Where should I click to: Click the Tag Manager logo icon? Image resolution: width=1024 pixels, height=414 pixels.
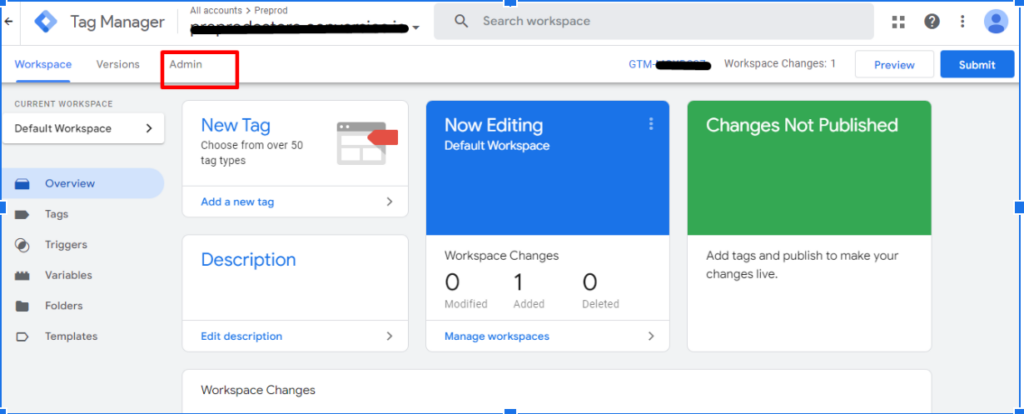click(46, 22)
